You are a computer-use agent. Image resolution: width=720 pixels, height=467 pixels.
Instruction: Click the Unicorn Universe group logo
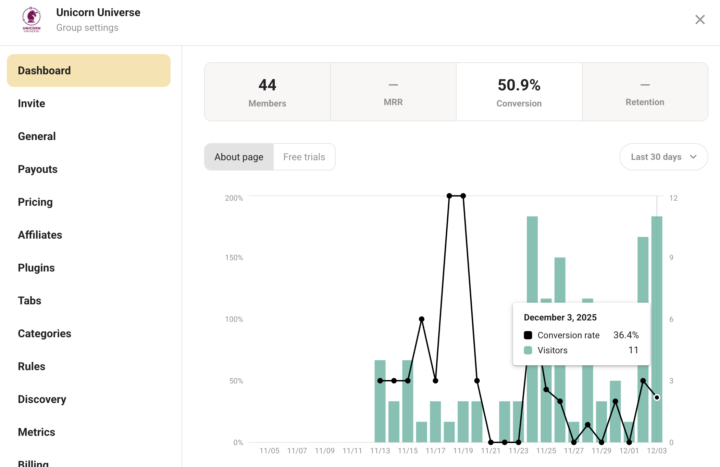click(31, 19)
